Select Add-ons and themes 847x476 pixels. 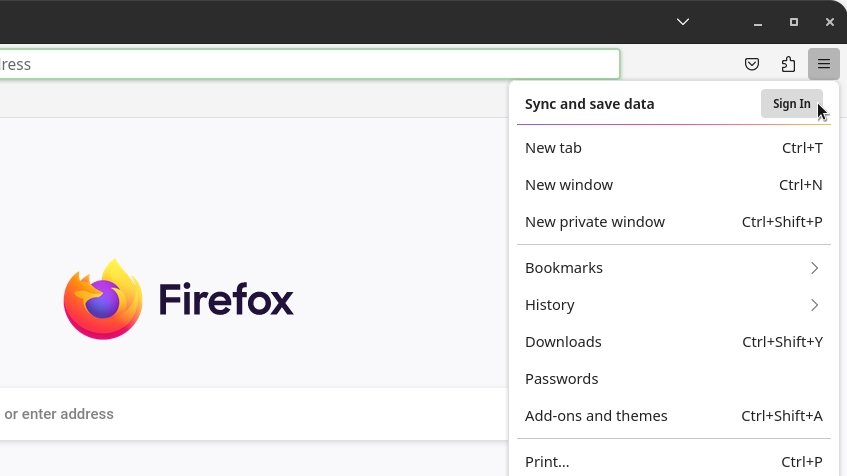(674, 416)
